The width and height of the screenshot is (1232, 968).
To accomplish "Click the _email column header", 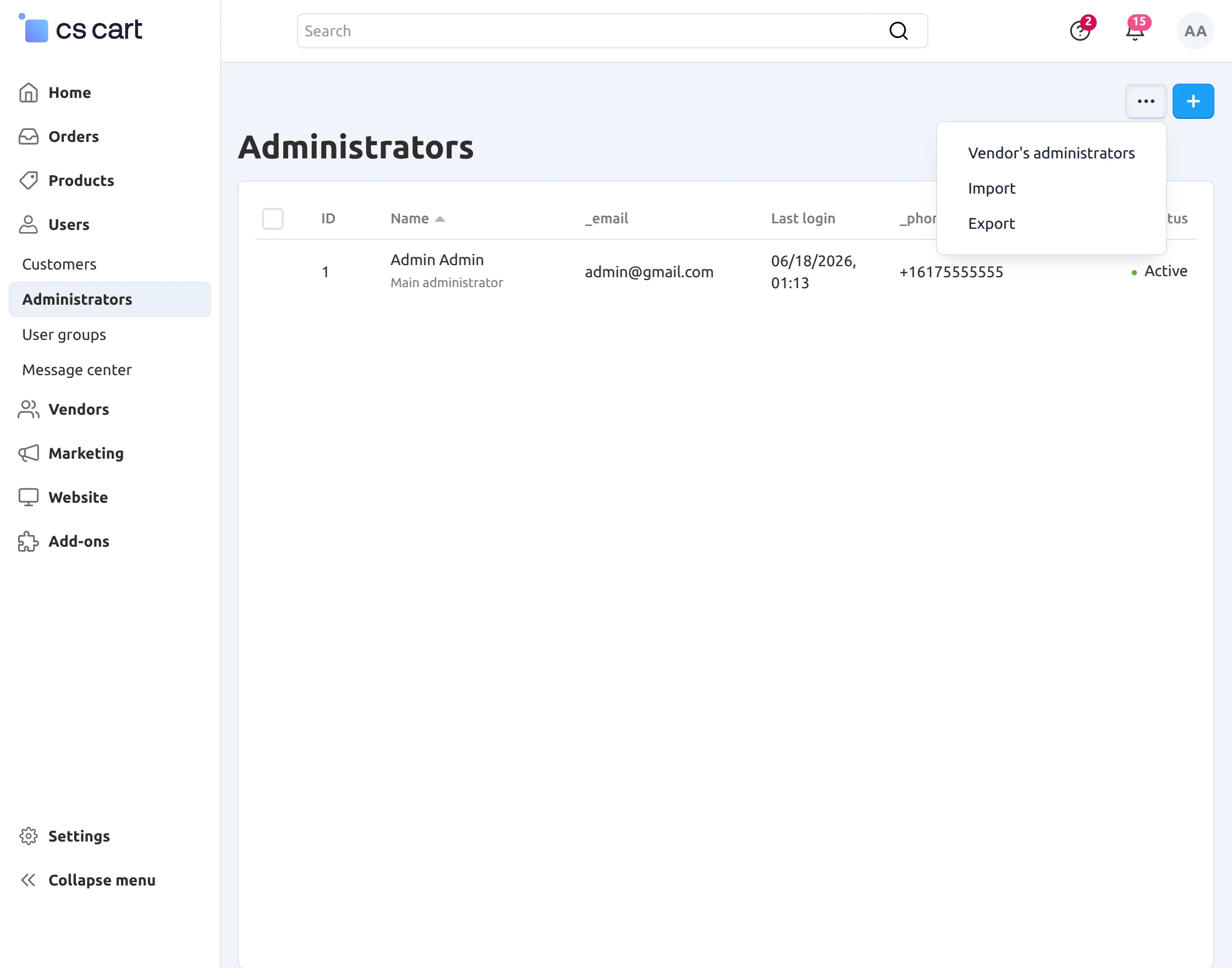I will click(x=606, y=219).
